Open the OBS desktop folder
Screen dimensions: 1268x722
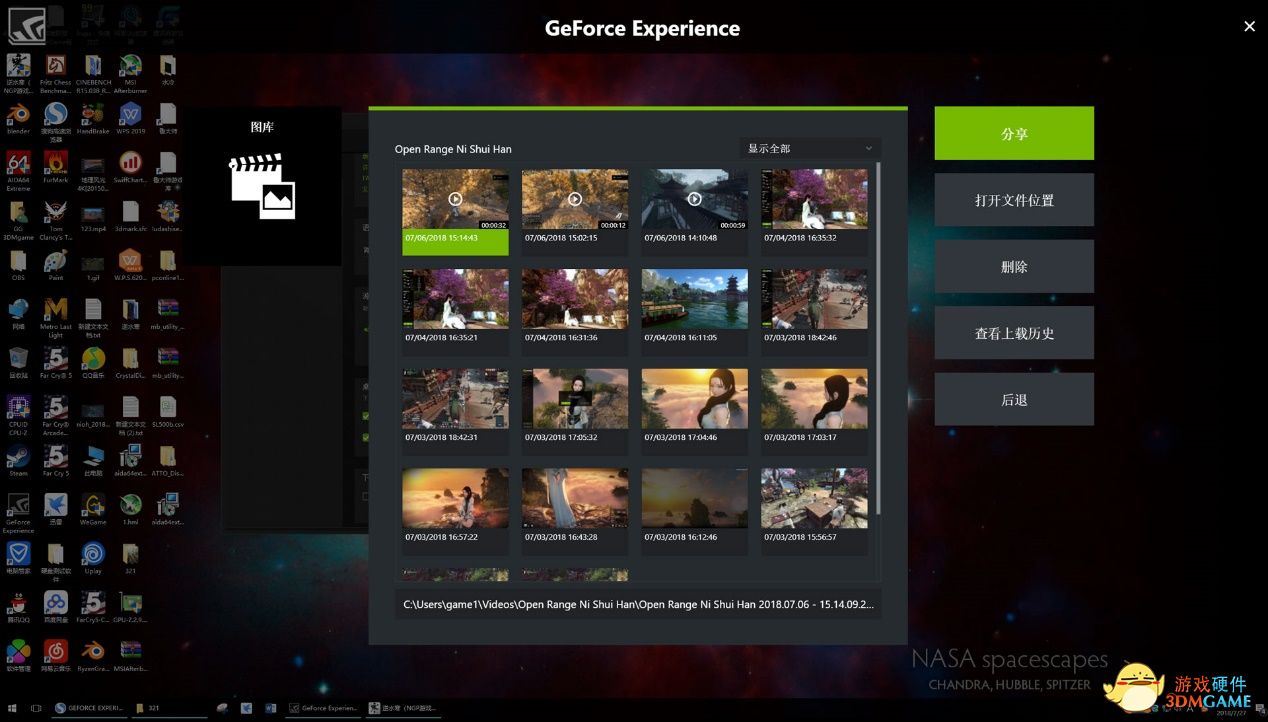(x=18, y=265)
